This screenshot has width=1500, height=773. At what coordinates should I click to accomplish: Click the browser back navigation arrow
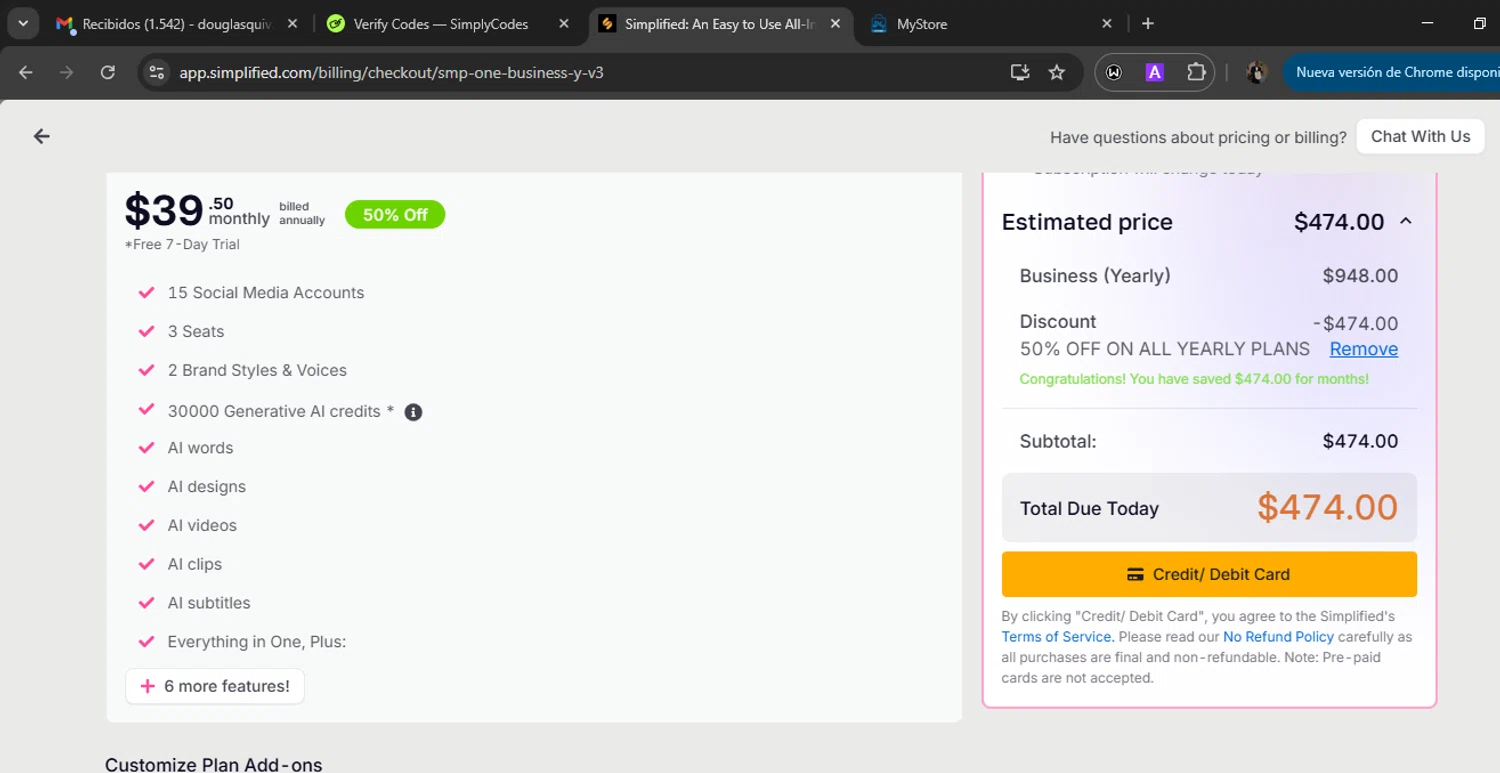[x=26, y=72]
